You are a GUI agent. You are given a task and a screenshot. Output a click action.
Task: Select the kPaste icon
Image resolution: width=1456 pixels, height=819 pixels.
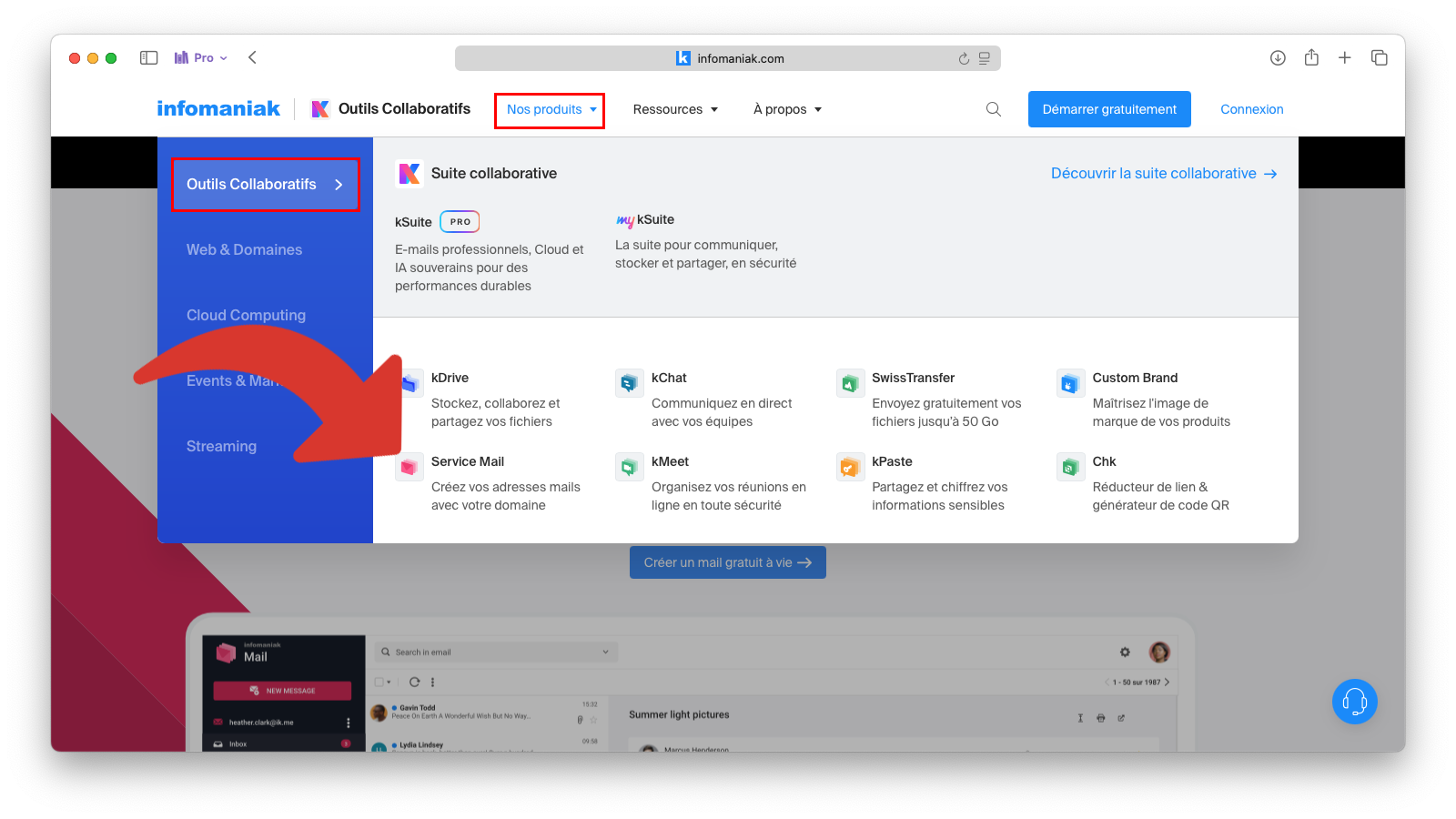coord(849,467)
